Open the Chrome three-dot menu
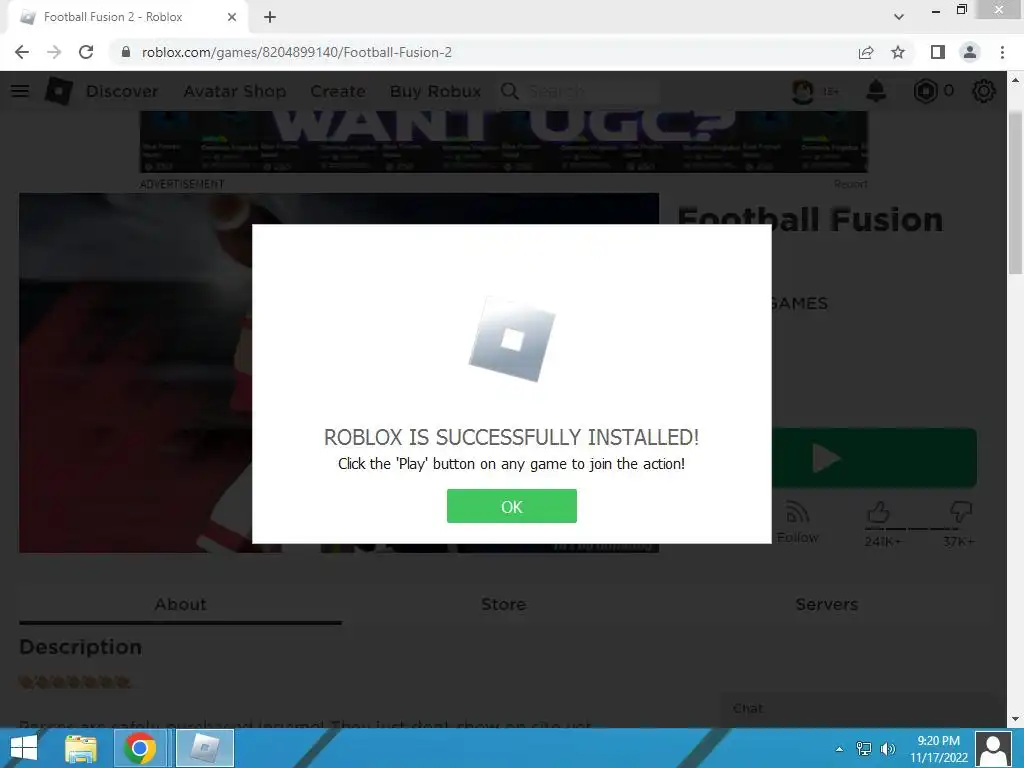This screenshot has height=768, width=1024. coord(1002,52)
